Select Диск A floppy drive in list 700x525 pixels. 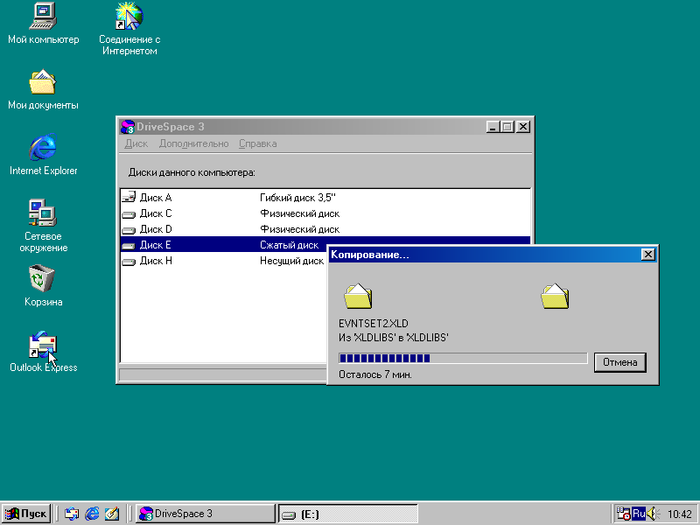(155, 198)
